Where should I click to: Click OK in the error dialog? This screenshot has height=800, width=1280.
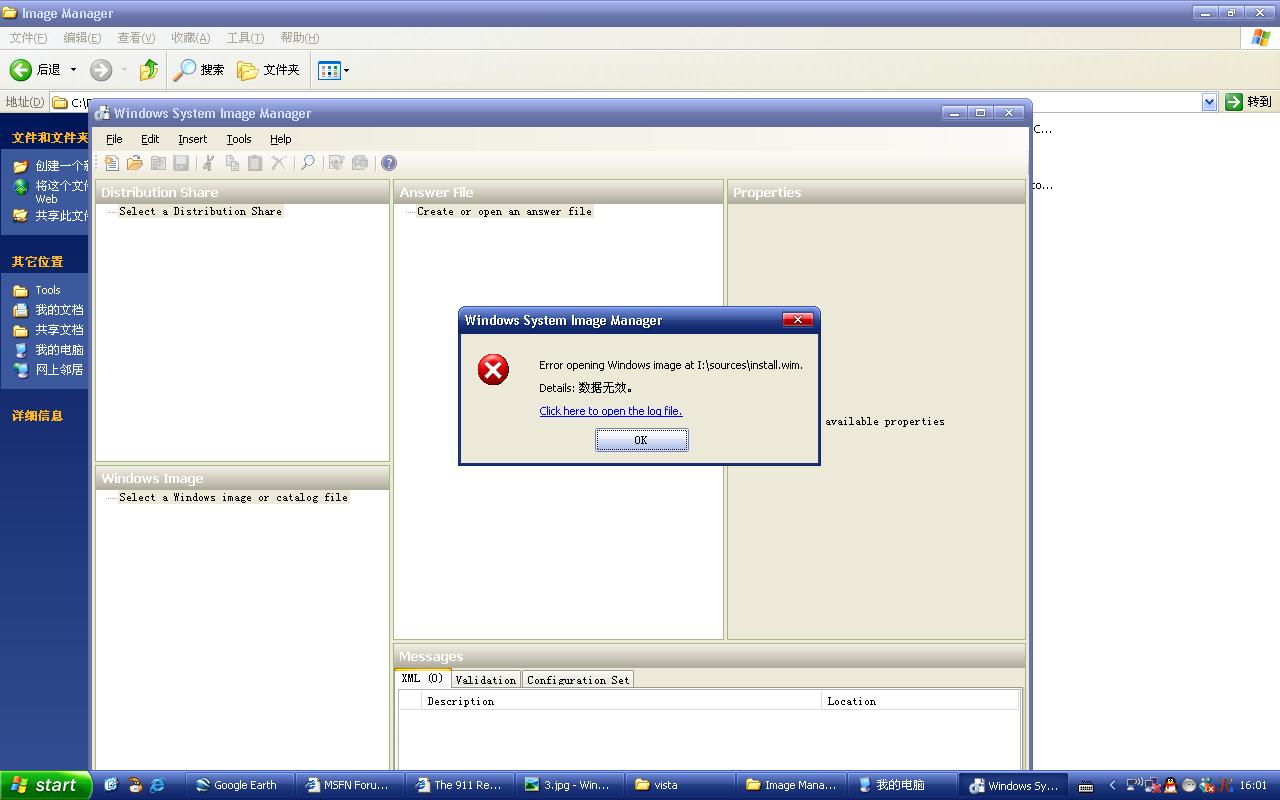click(x=641, y=440)
